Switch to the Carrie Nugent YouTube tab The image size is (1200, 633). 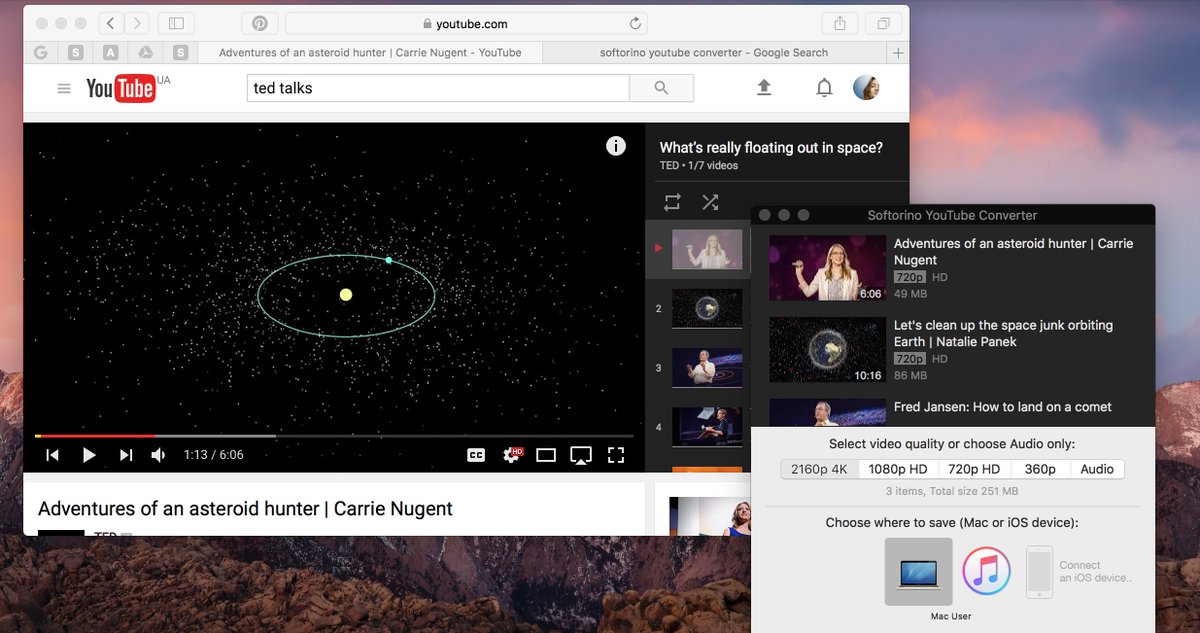click(x=370, y=52)
